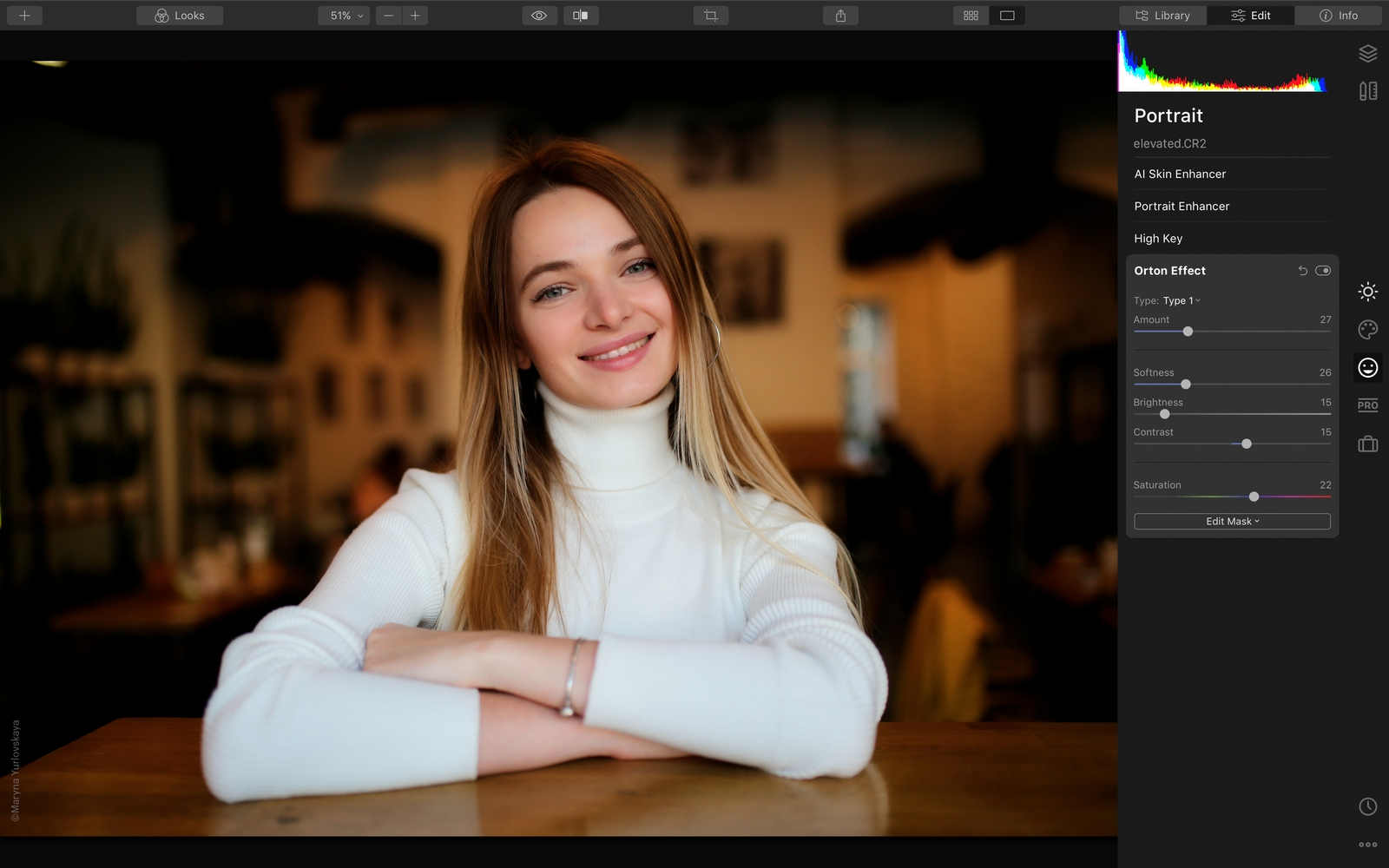Image resolution: width=1389 pixels, height=868 pixels.
Task: Expand the AI Skin Enhancer tool
Action: coord(1180,174)
